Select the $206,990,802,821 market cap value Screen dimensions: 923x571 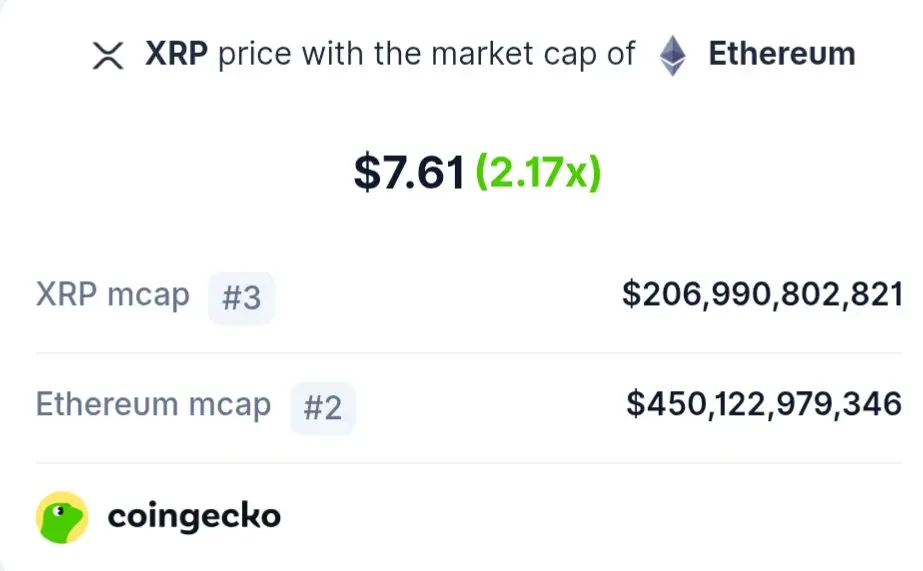(x=762, y=294)
